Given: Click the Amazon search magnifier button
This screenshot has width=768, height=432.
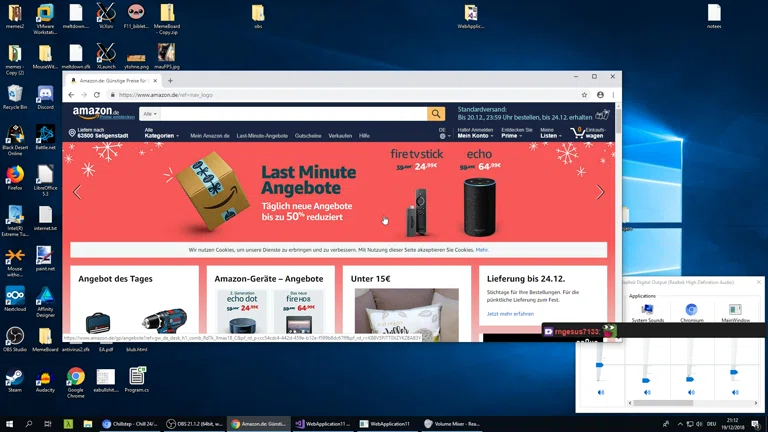Looking at the screenshot, I should (x=436, y=114).
